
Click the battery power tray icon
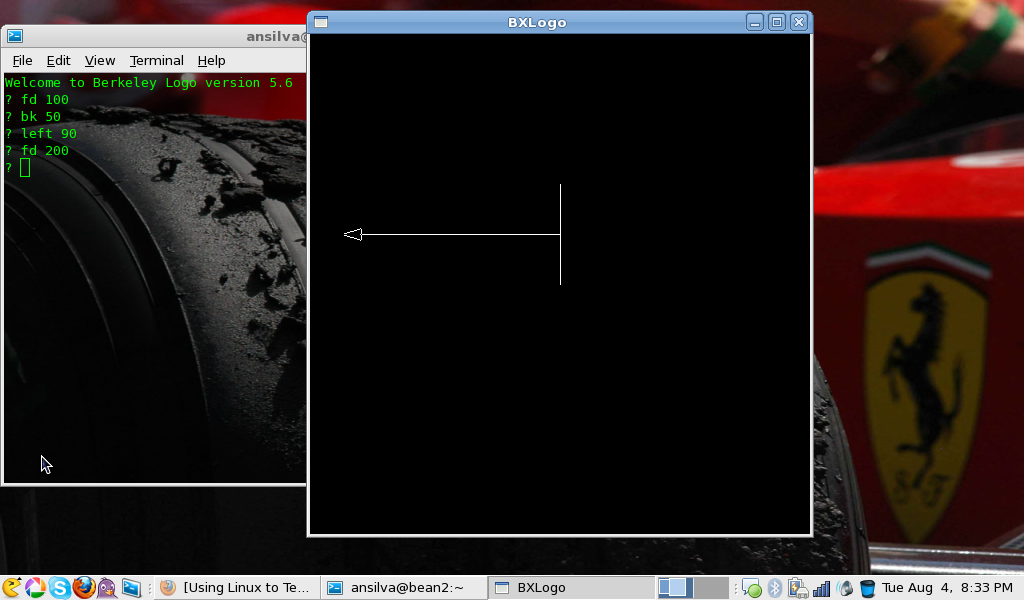point(797,588)
